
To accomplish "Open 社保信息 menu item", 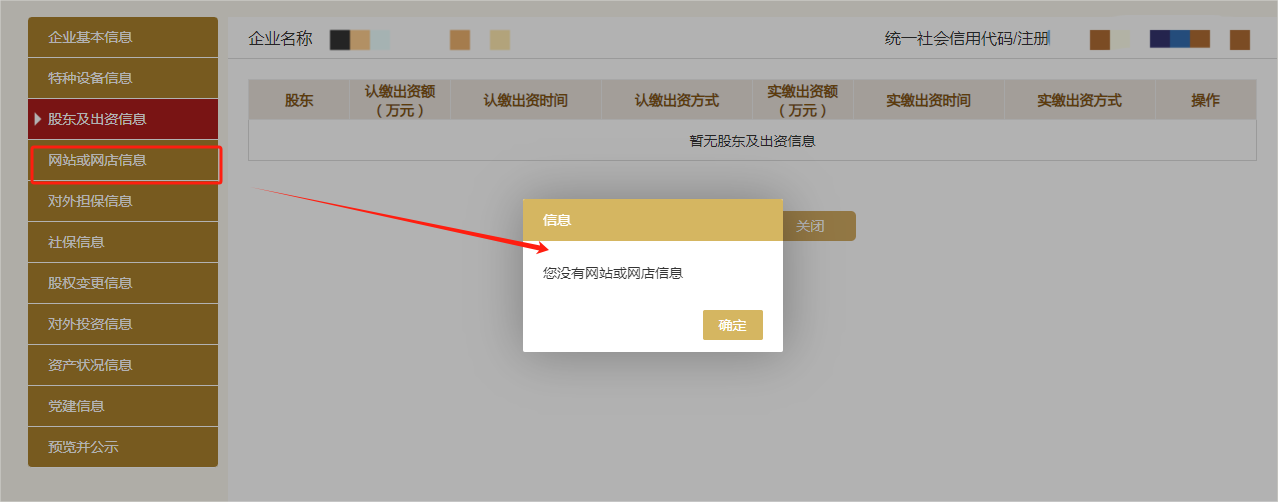I will [123, 242].
